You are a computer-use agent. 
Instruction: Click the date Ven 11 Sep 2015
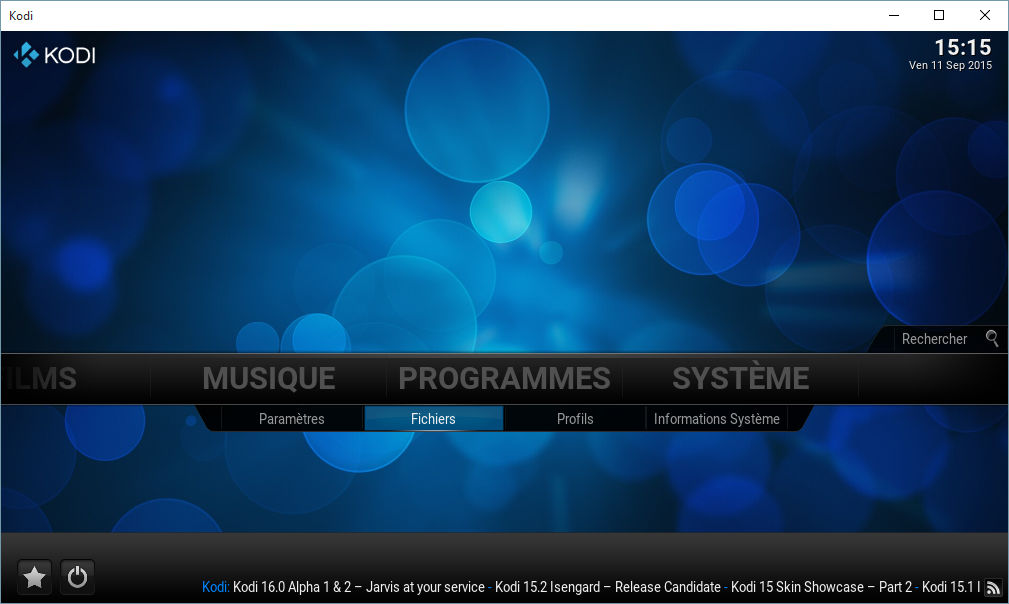tap(950, 66)
